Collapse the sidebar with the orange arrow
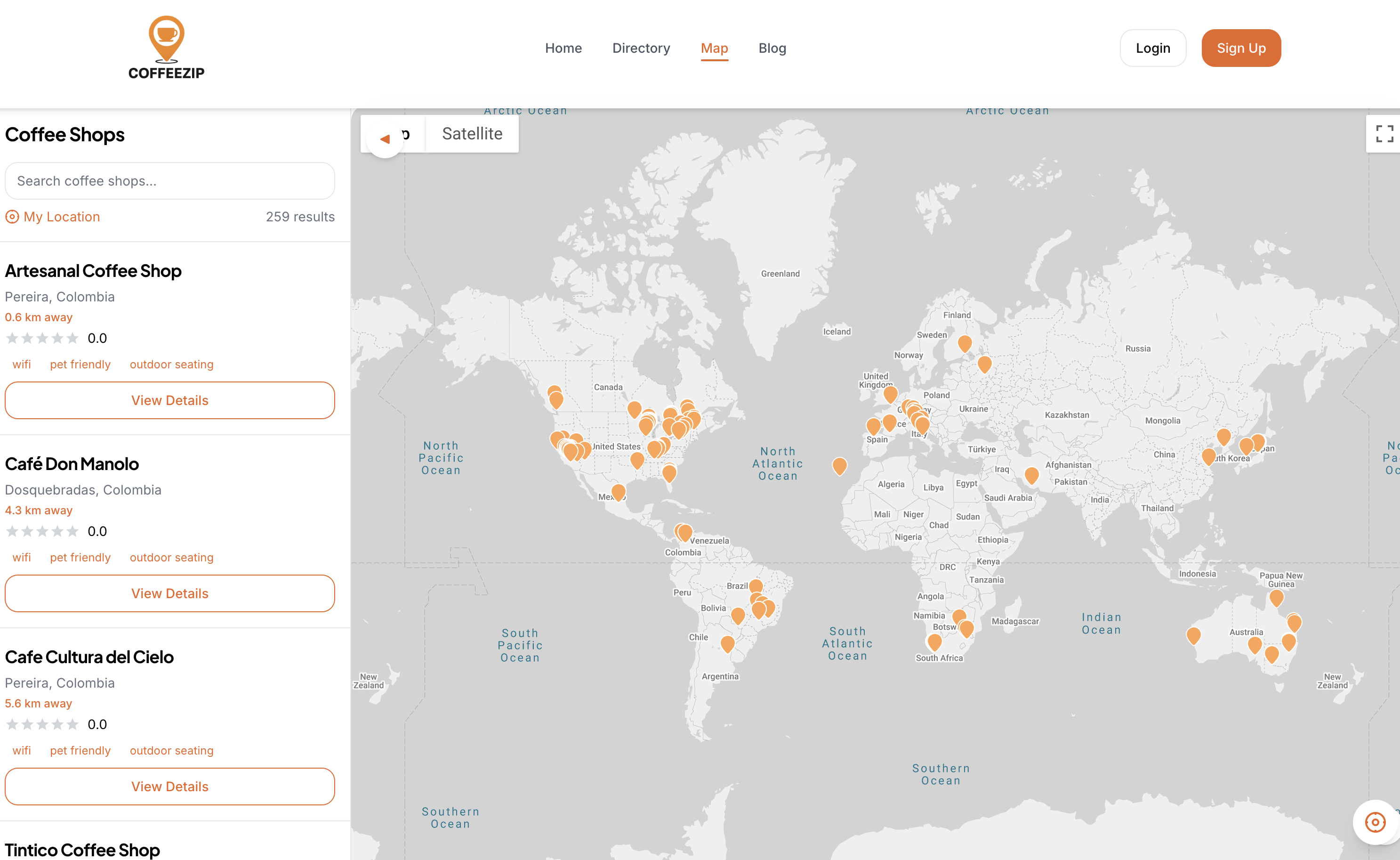 tap(385, 139)
